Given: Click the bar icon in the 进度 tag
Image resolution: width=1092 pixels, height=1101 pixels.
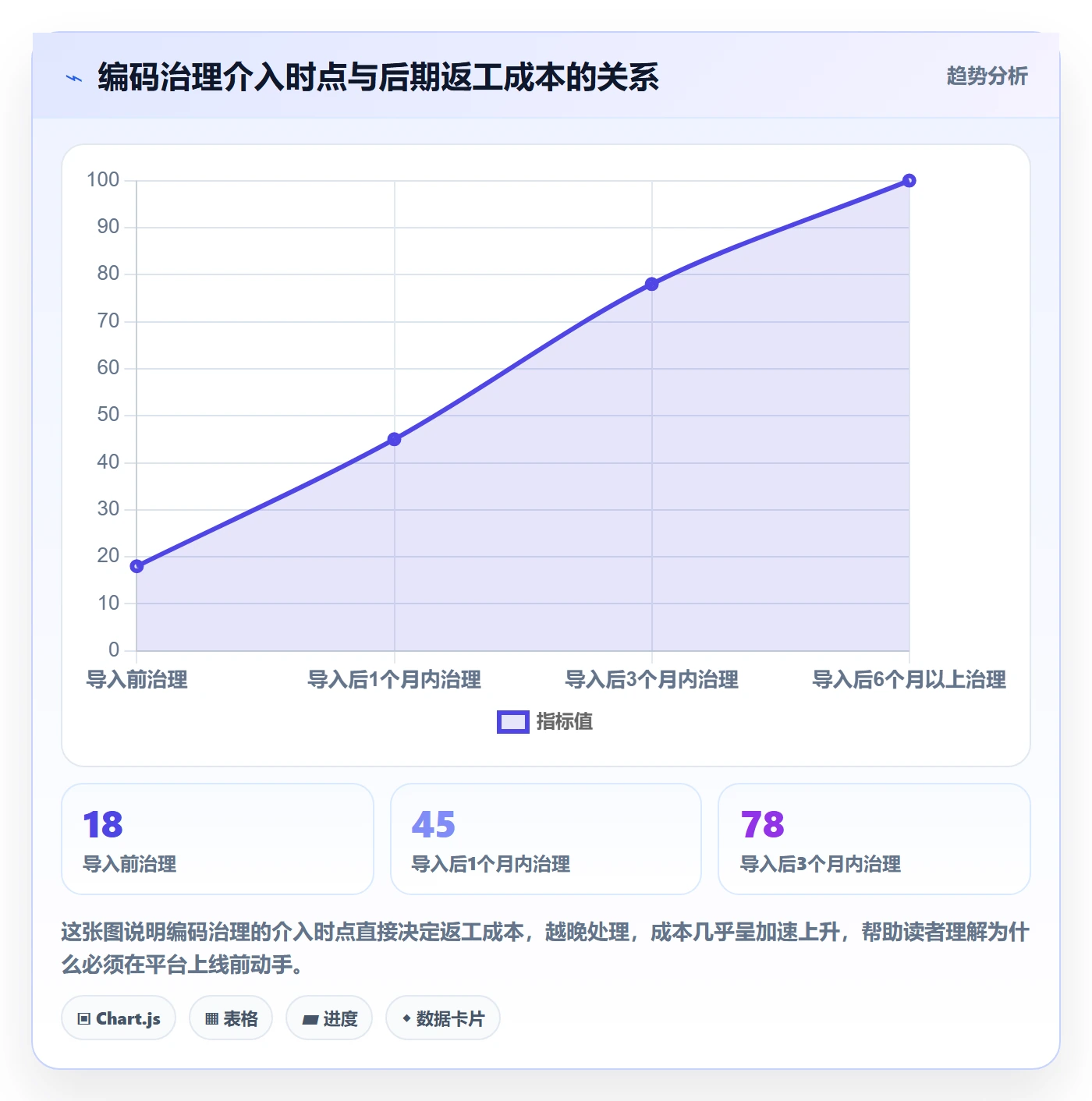Looking at the screenshot, I should 310,1019.
